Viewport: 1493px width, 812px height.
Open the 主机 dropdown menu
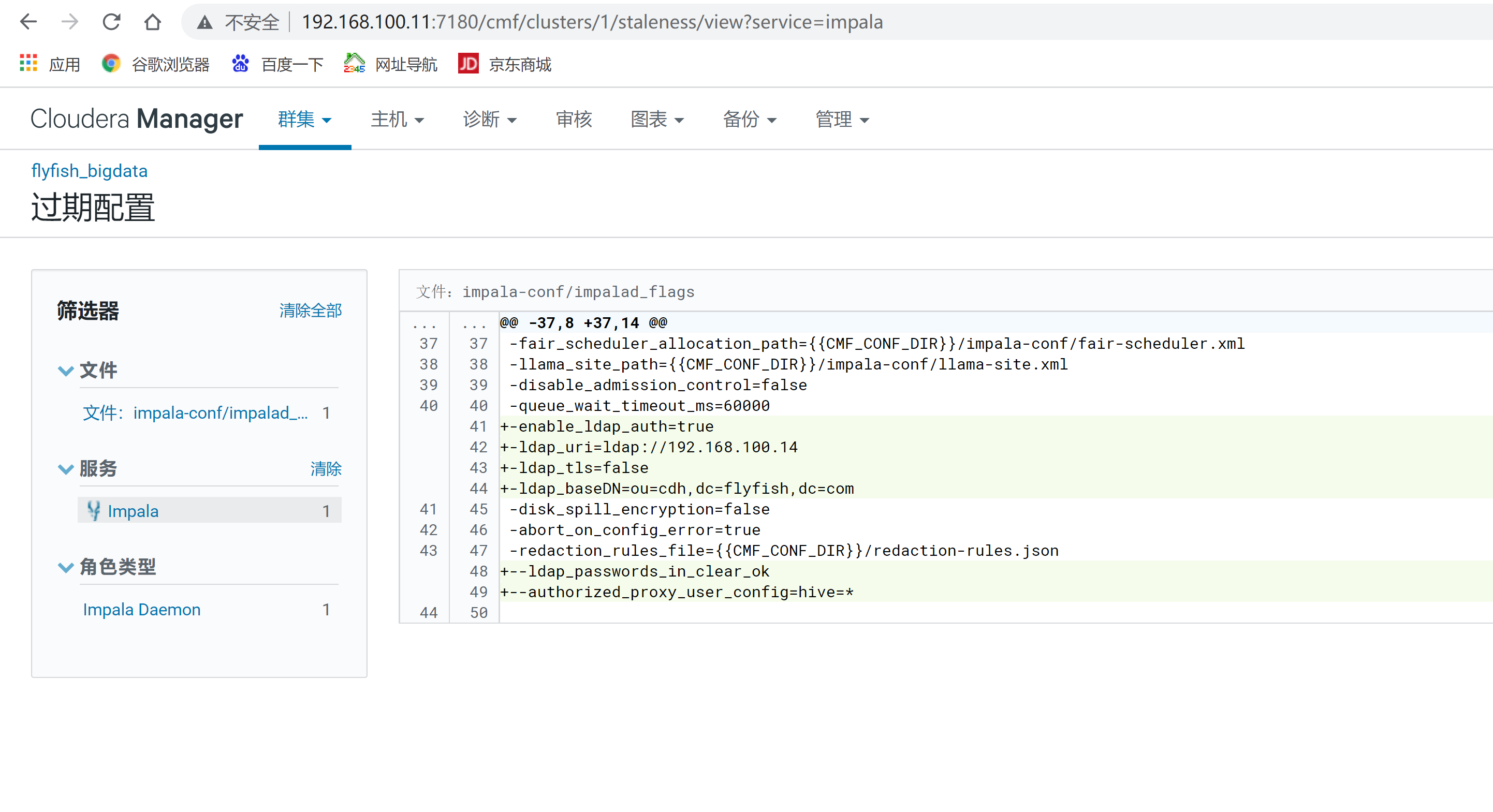coord(397,120)
